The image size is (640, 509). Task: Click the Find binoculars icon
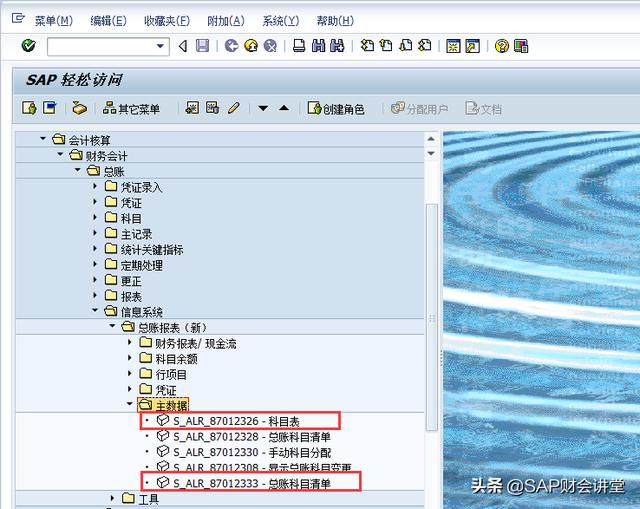pyautogui.click(x=318, y=46)
